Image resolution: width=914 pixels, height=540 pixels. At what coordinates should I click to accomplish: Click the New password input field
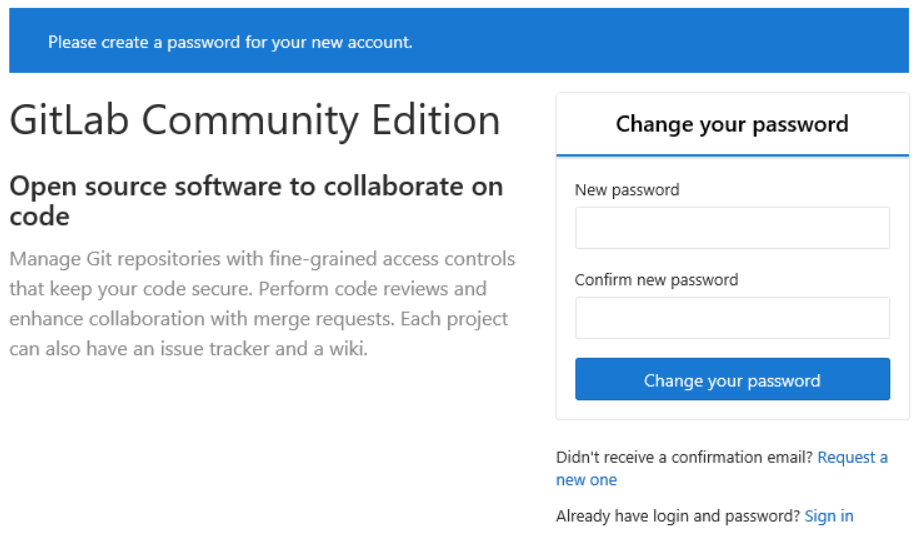[732, 228]
